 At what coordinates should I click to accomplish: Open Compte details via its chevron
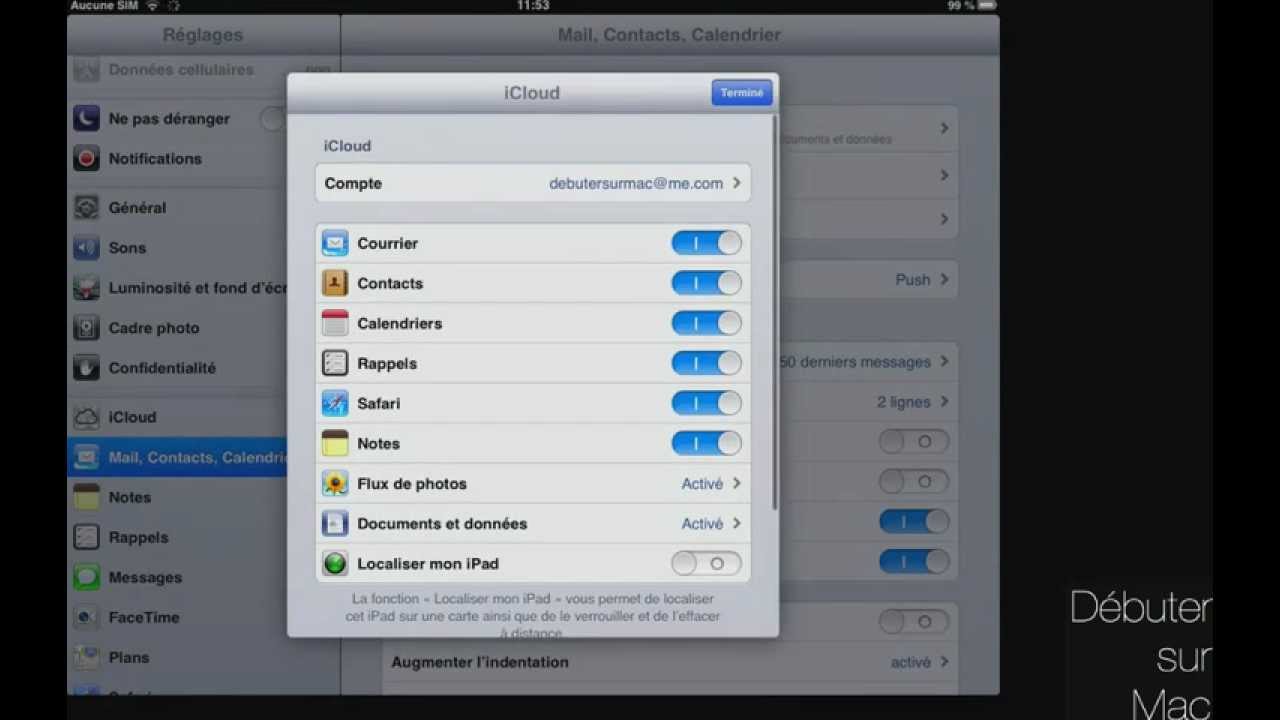pyautogui.click(x=737, y=183)
